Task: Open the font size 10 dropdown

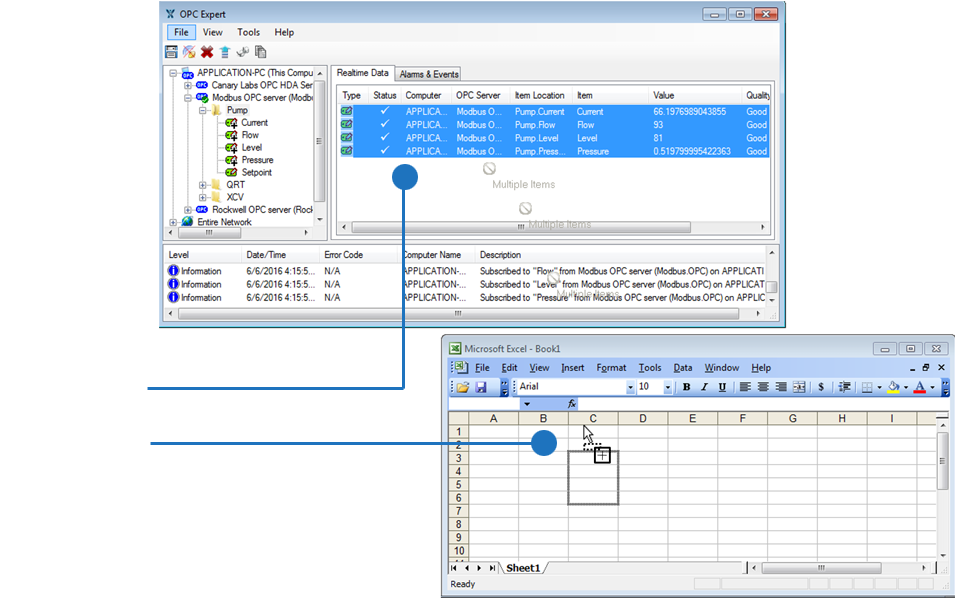Action: click(x=668, y=387)
